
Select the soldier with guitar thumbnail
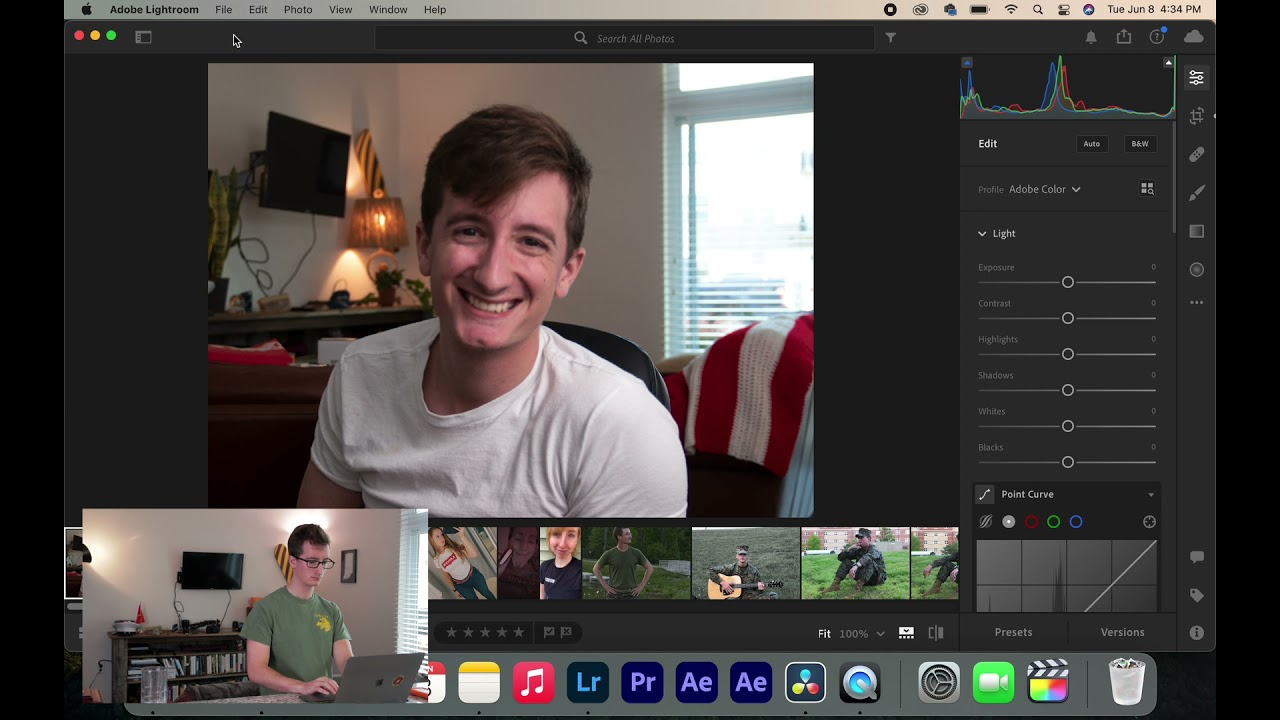pyautogui.click(x=746, y=563)
